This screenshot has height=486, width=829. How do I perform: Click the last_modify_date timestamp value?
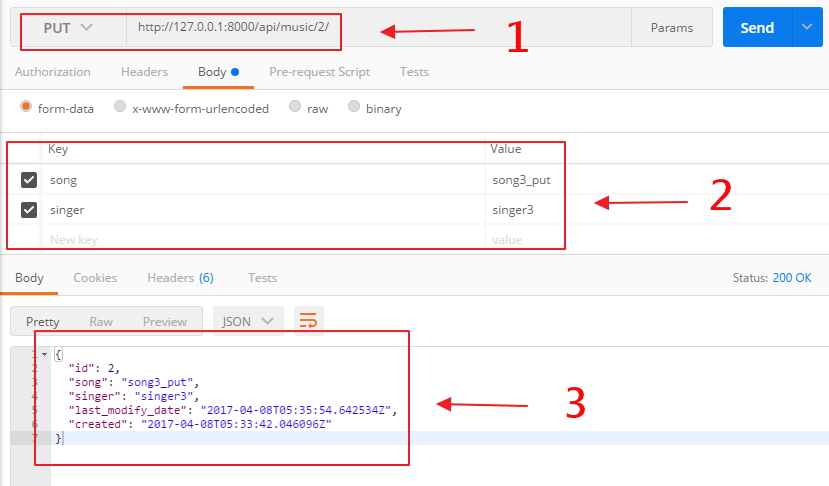pos(296,410)
